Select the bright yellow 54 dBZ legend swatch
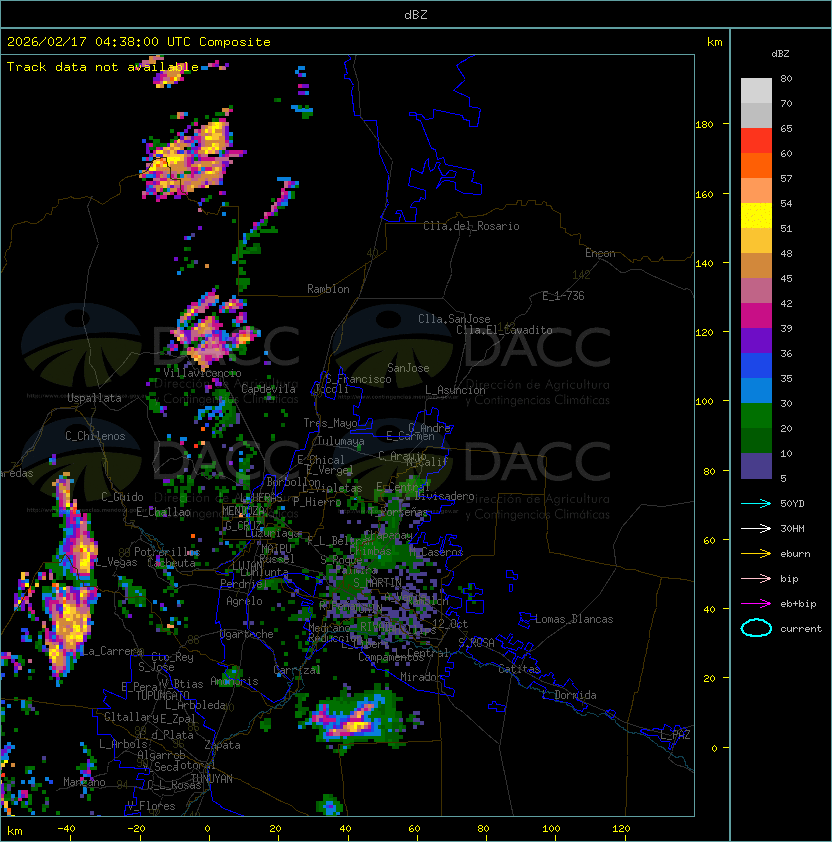 point(756,216)
